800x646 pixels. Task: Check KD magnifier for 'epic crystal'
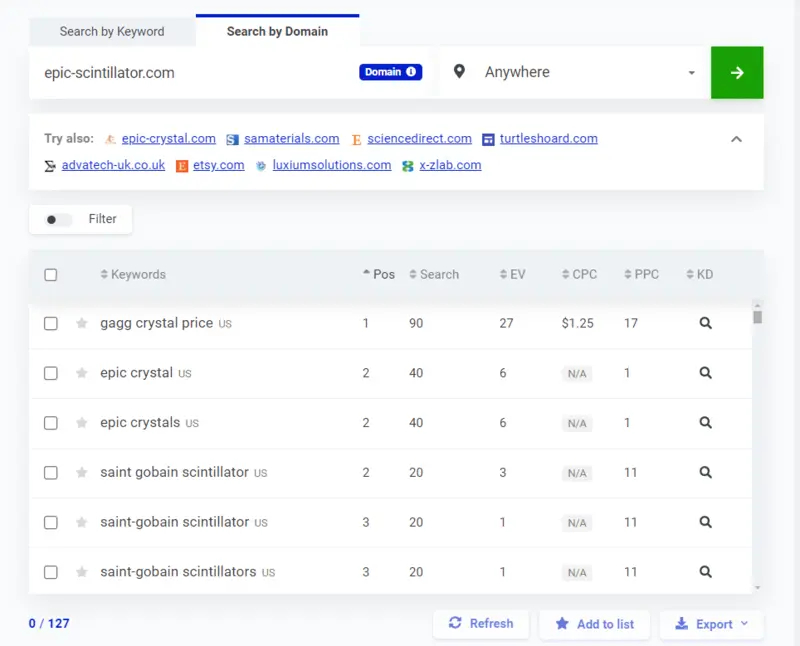(x=705, y=373)
